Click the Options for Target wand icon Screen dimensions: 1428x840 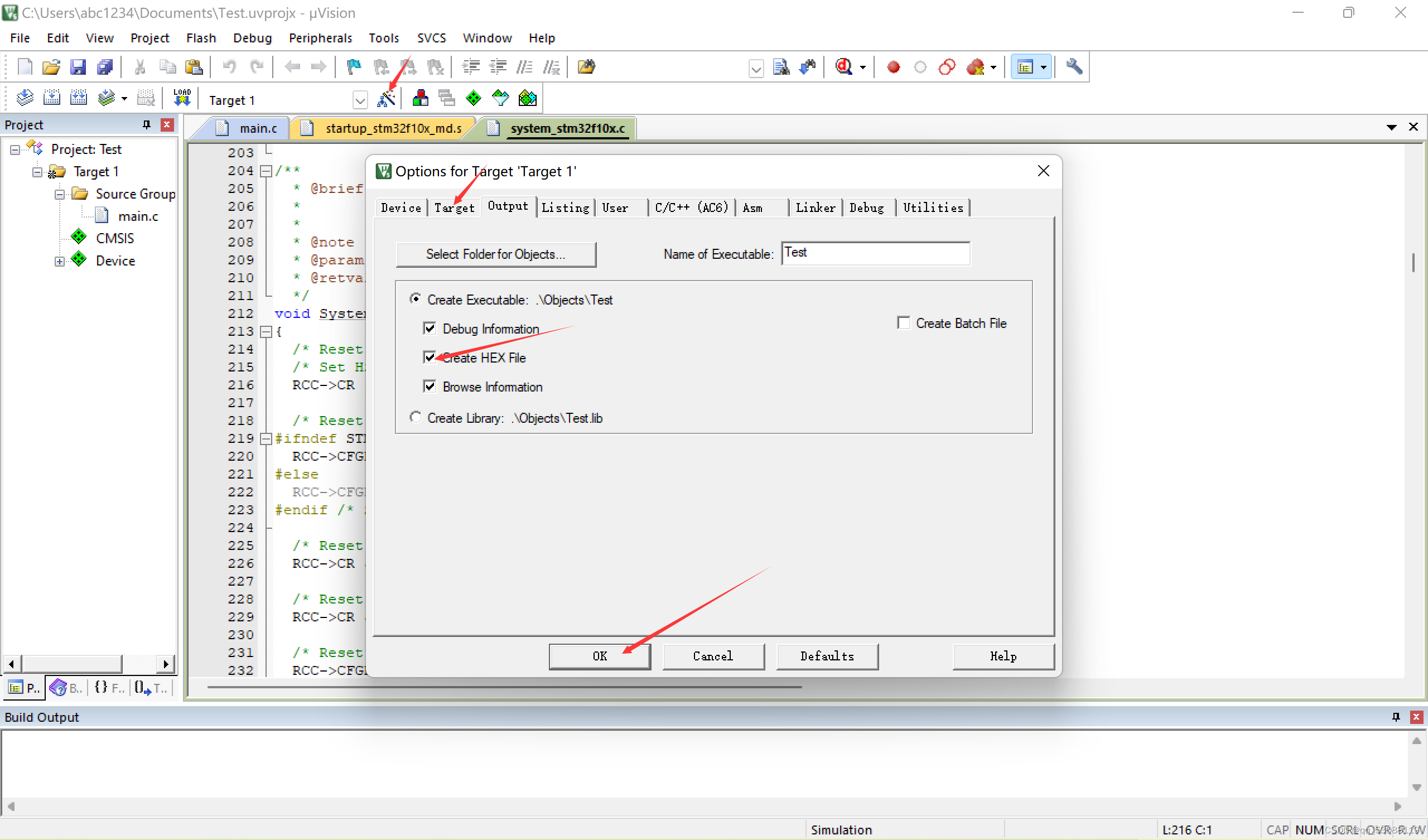(x=387, y=99)
